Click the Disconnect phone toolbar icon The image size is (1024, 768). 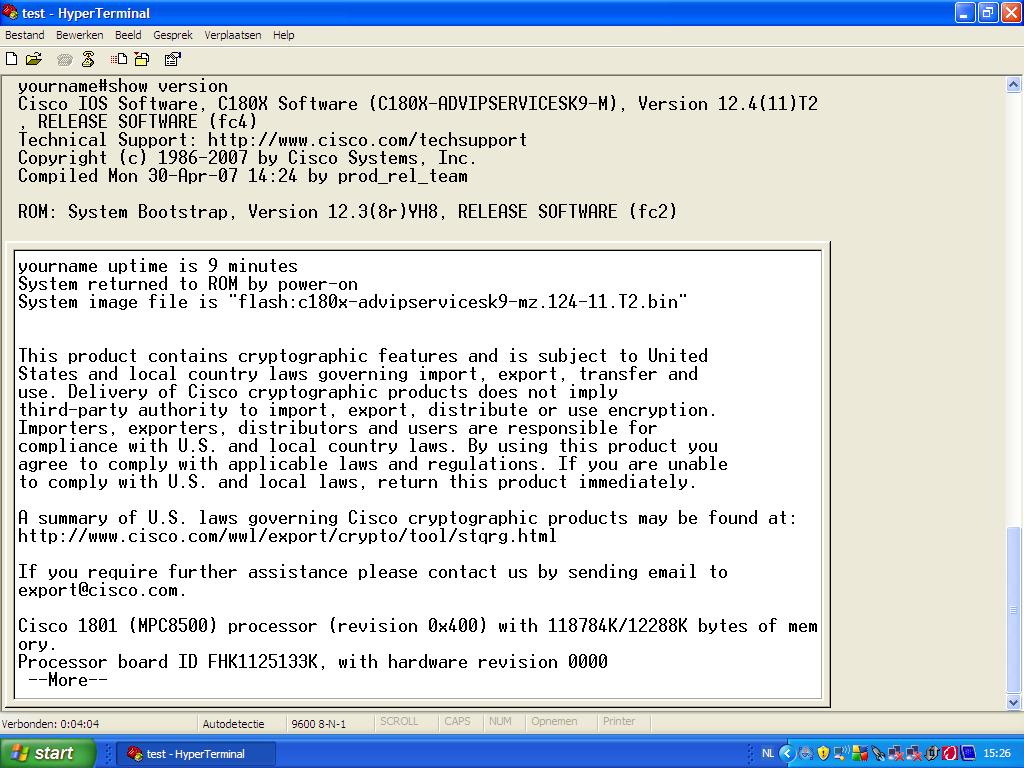tap(88, 59)
